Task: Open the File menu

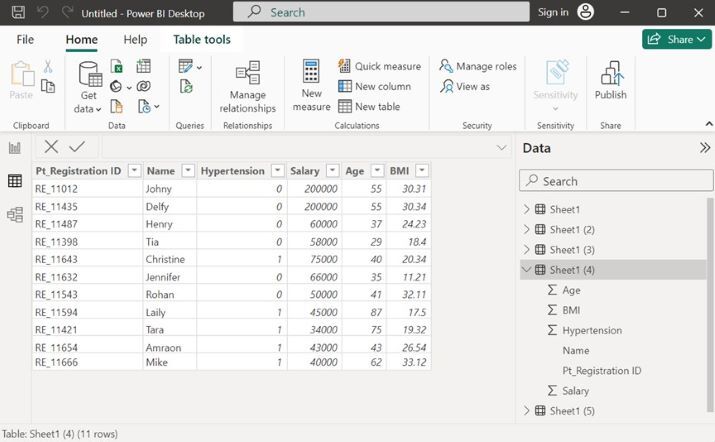Action: click(25, 40)
